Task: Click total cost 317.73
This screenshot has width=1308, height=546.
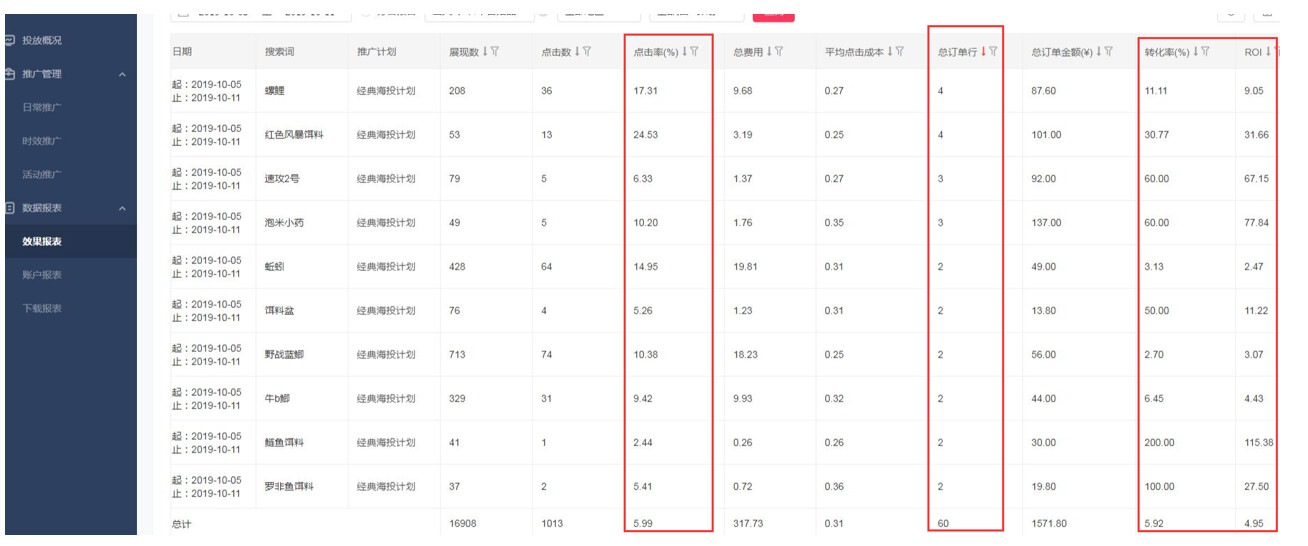Action: [x=748, y=524]
